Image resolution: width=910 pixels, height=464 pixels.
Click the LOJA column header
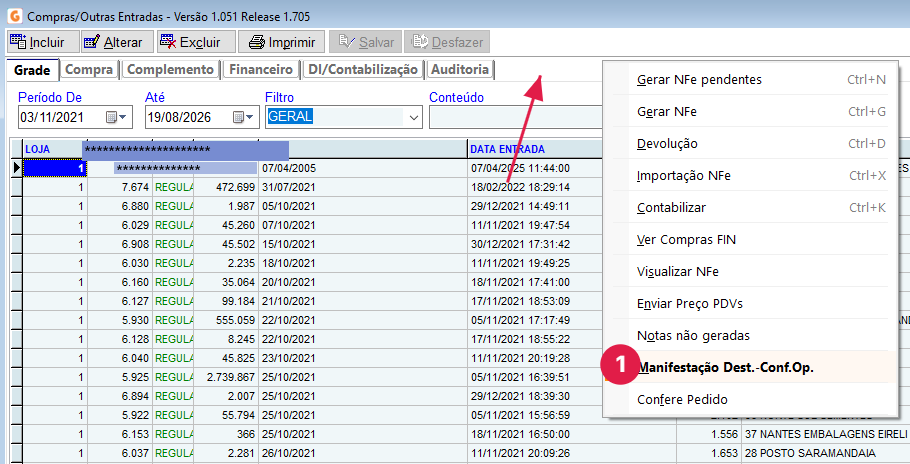(55, 149)
